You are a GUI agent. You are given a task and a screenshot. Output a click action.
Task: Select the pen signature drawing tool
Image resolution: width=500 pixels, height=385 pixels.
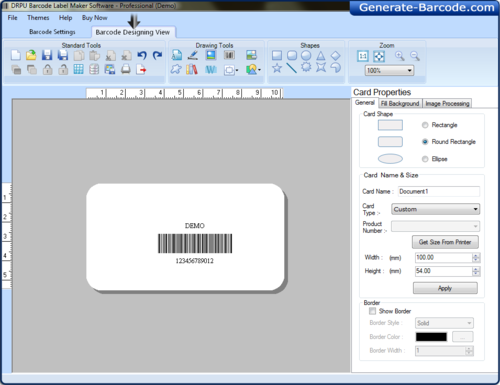click(193, 55)
